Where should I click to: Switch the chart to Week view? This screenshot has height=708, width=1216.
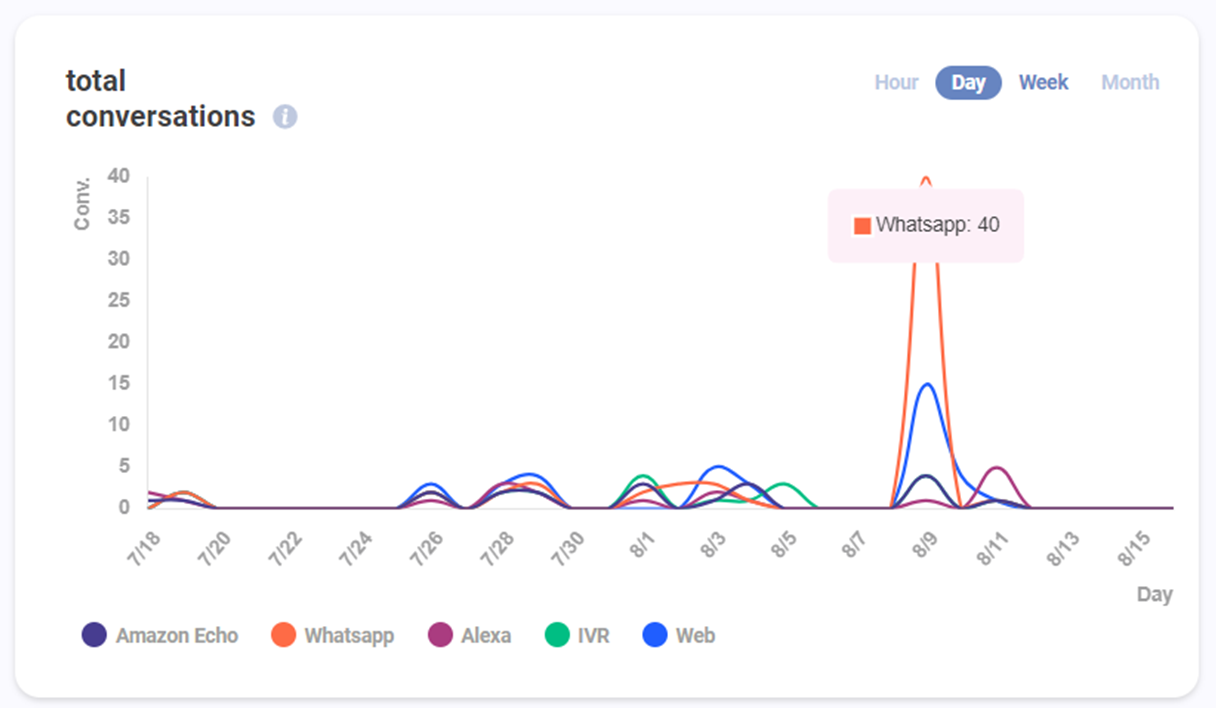tap(1043, 83)
